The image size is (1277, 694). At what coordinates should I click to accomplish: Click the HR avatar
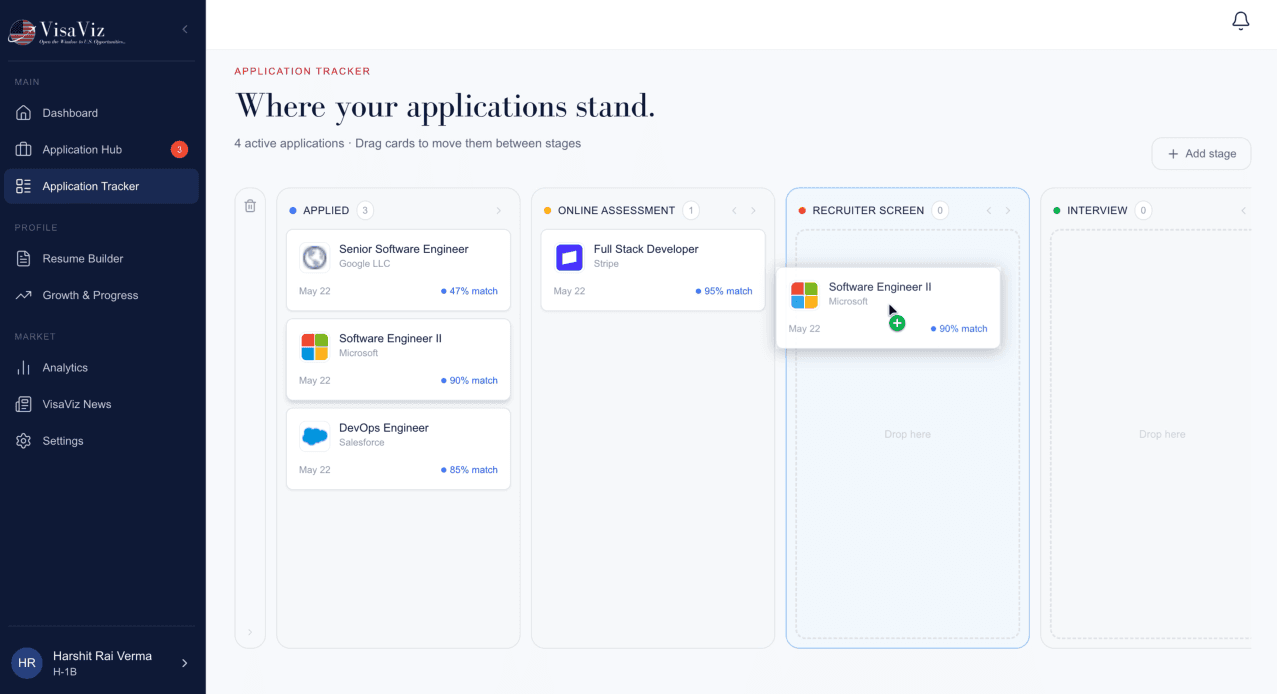click(27, 663)
